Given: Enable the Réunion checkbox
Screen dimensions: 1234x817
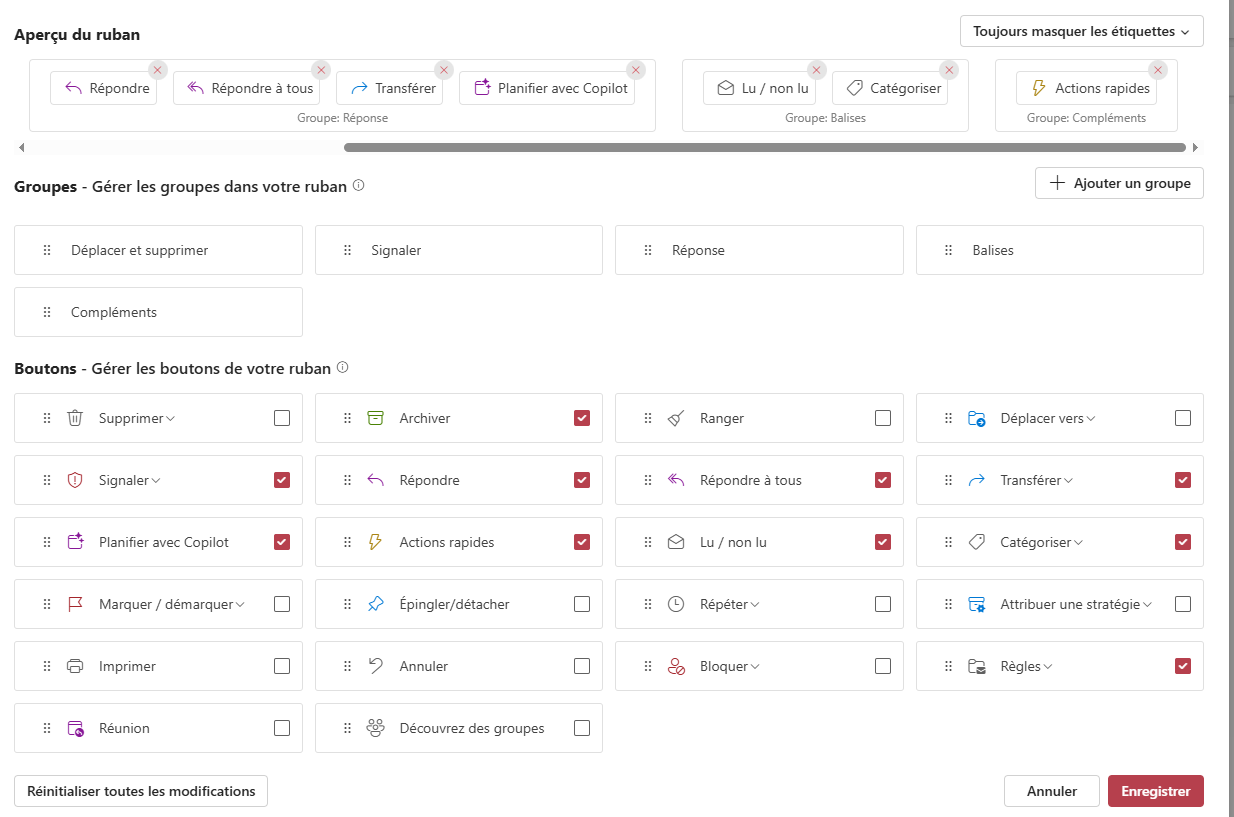Looking at the screenshot, I should 282,728.
